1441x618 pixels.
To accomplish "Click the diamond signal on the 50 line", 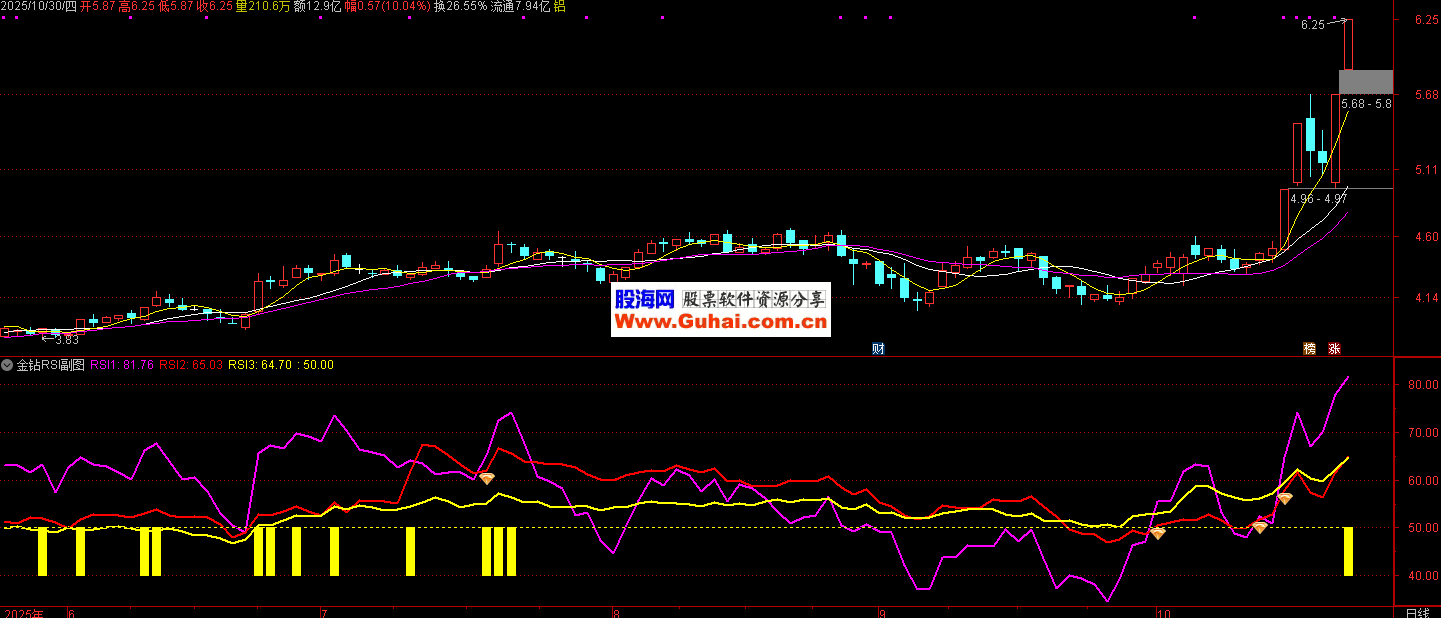I will coord(1260,526).
